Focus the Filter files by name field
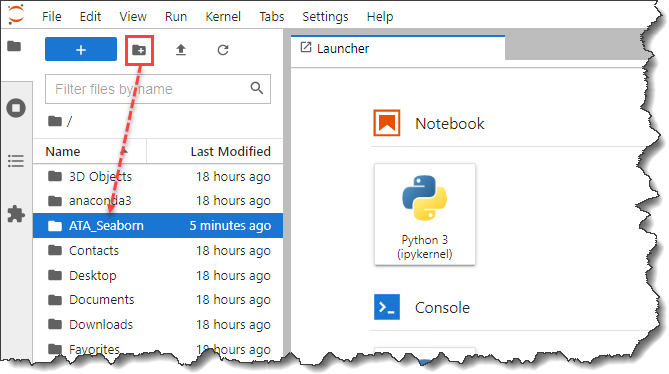The height and width of the screenshot is (374, 669). 158,89
